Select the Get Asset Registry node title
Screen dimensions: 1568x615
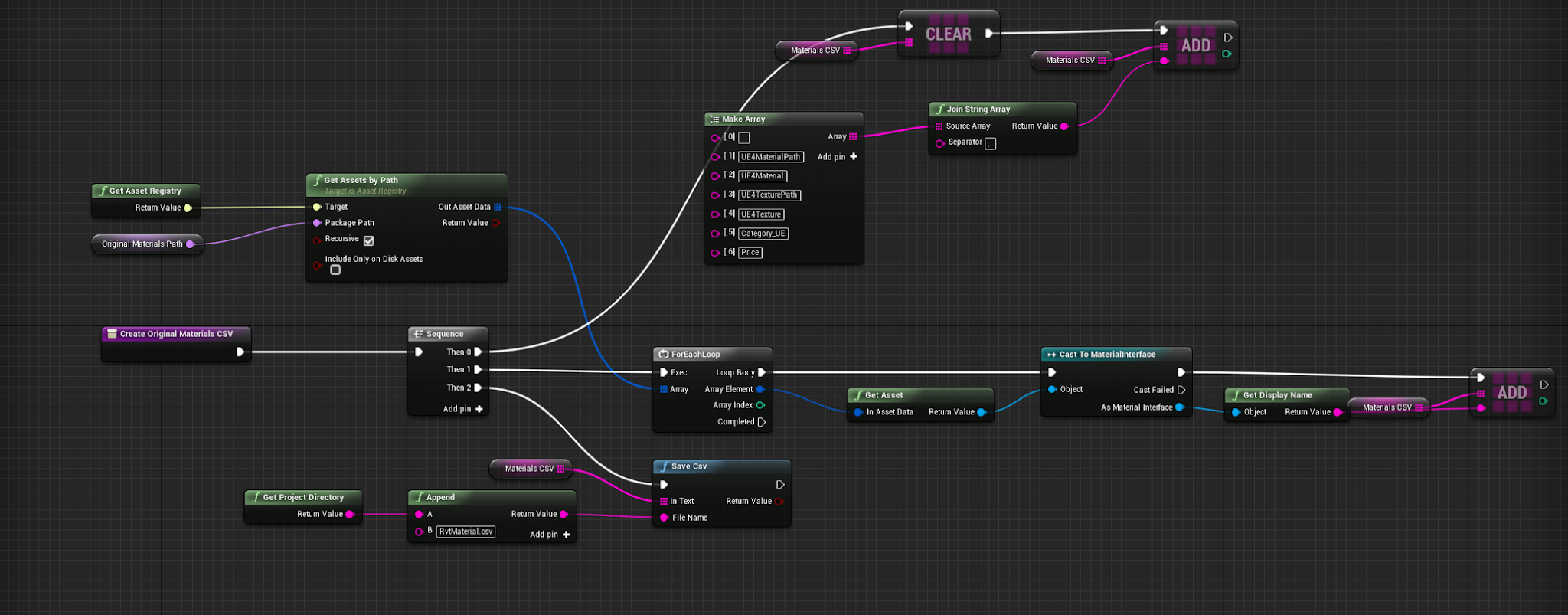(x=145, y=191)
